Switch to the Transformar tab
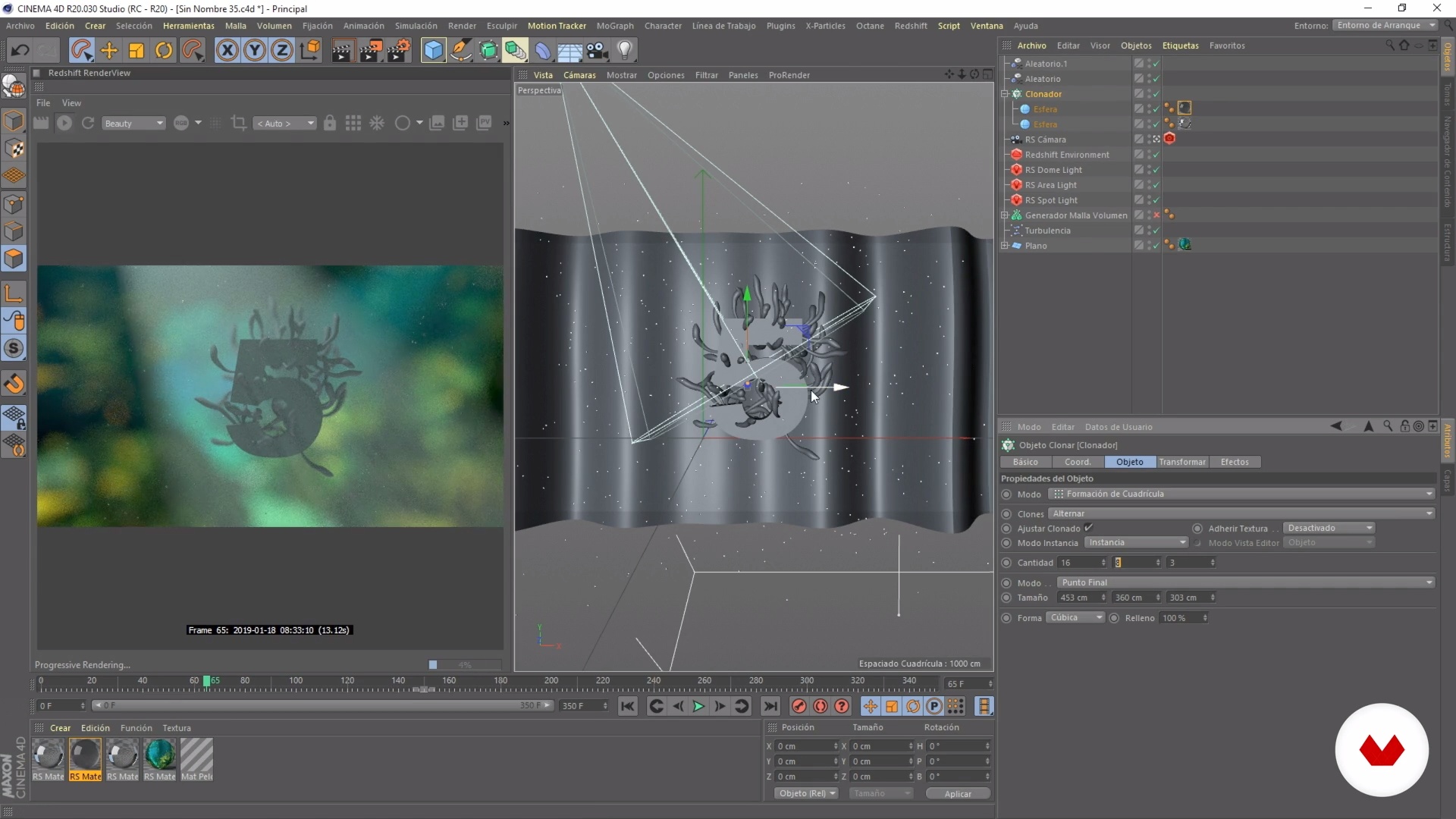Image resolution: width=1456 pixels, height=819 pixels. click(1181, 462)
